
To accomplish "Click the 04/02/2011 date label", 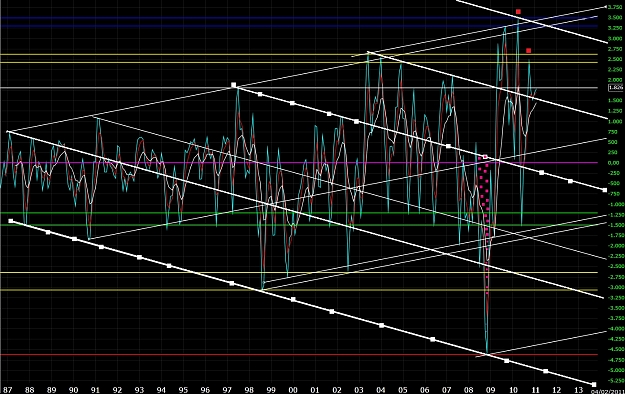I will [x=607, y=391].
